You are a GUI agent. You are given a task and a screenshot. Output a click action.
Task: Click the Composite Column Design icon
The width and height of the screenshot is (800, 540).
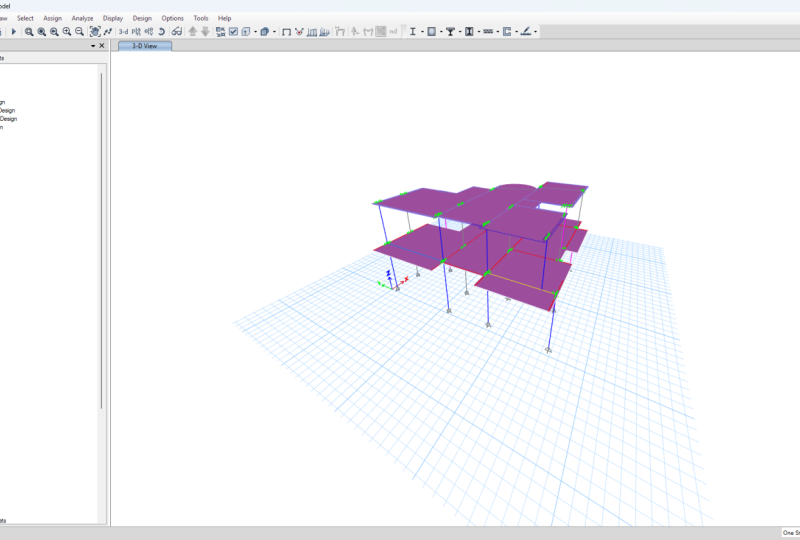click(x=469, y=32)
